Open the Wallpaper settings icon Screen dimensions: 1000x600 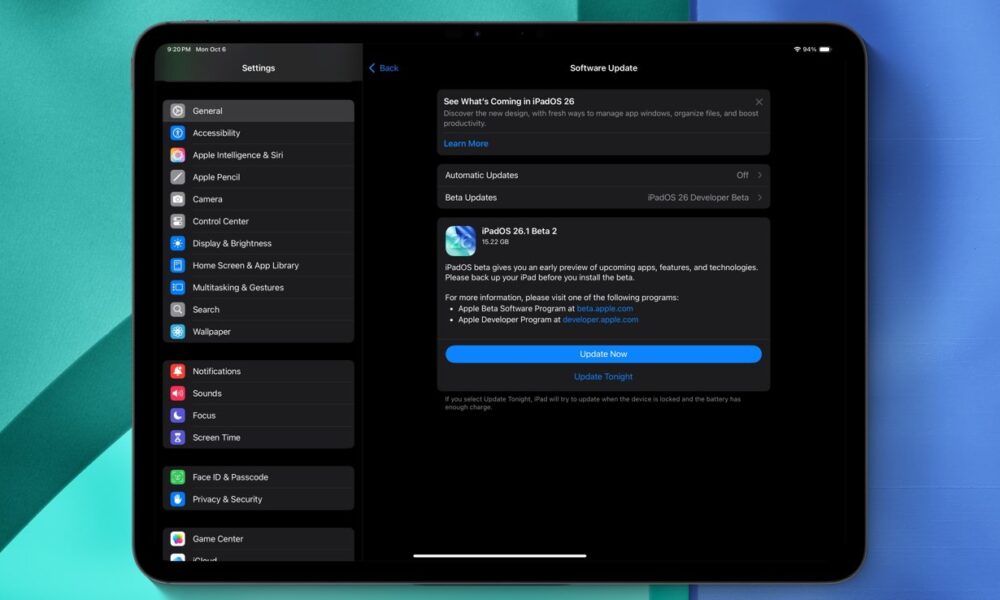coord(177,331)
